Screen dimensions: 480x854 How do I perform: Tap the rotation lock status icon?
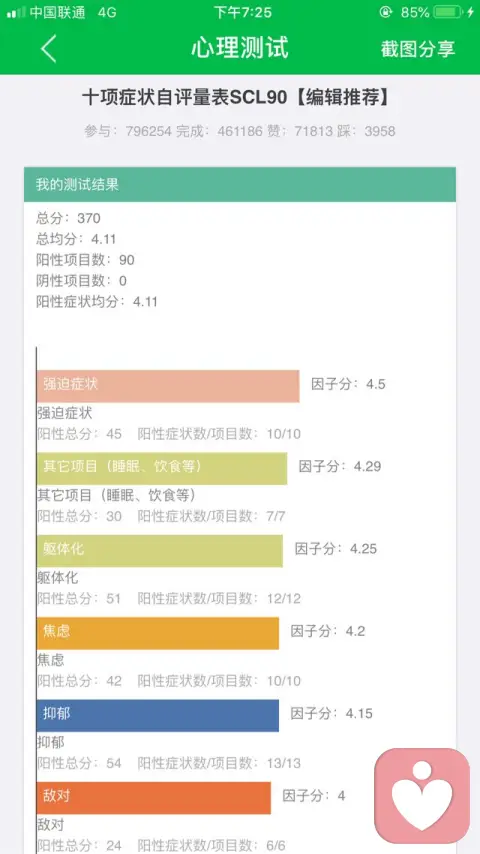pyautogui.click(x=386, y=12)
